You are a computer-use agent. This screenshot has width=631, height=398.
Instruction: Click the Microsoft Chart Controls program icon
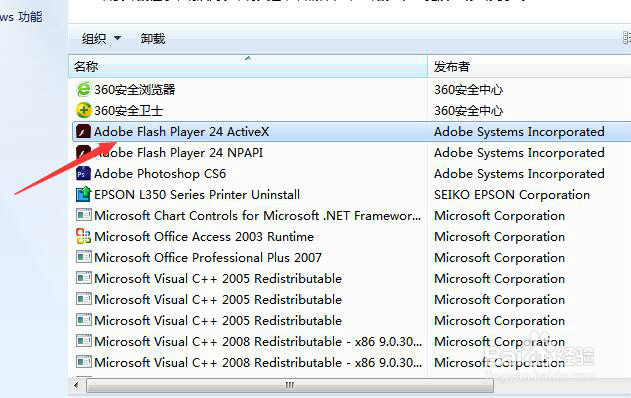click(84, 215)
